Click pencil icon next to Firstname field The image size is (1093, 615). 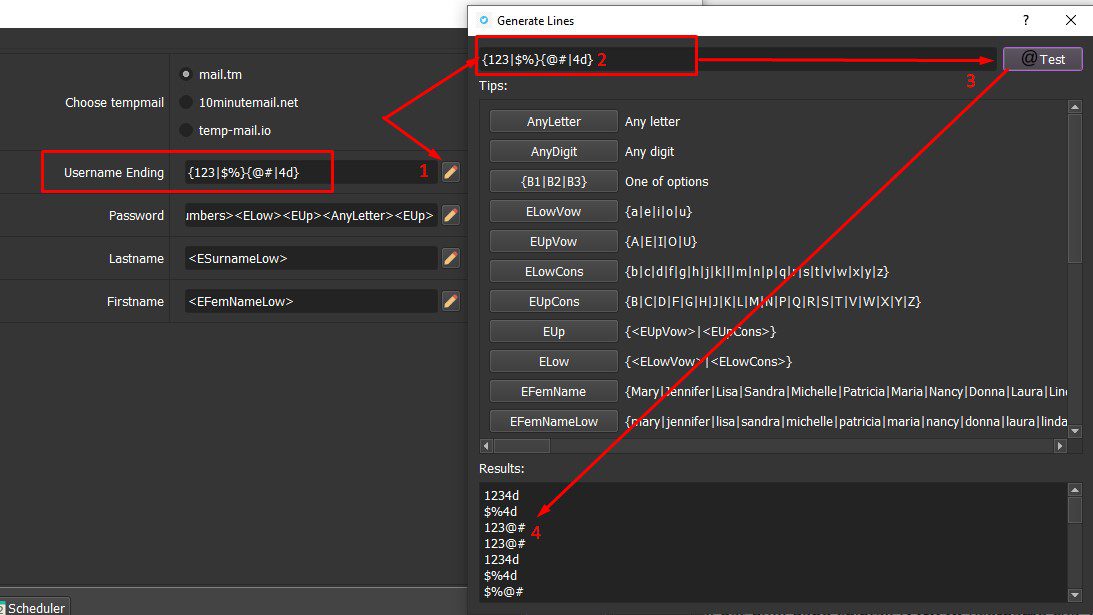(x=451, y=301)
